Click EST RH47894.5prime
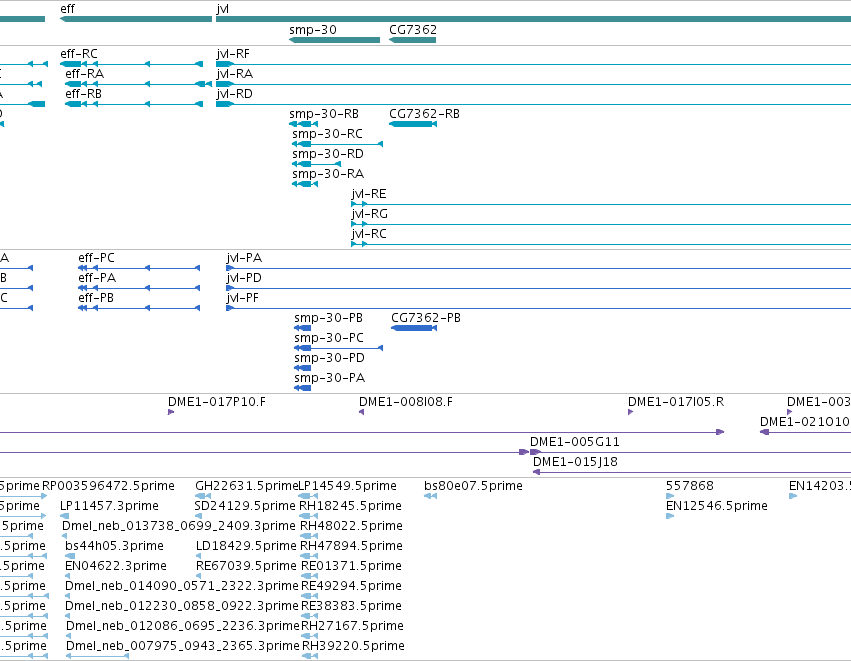Image resolution: width=851 pixels, height=661 pixels. coord(309,556)
